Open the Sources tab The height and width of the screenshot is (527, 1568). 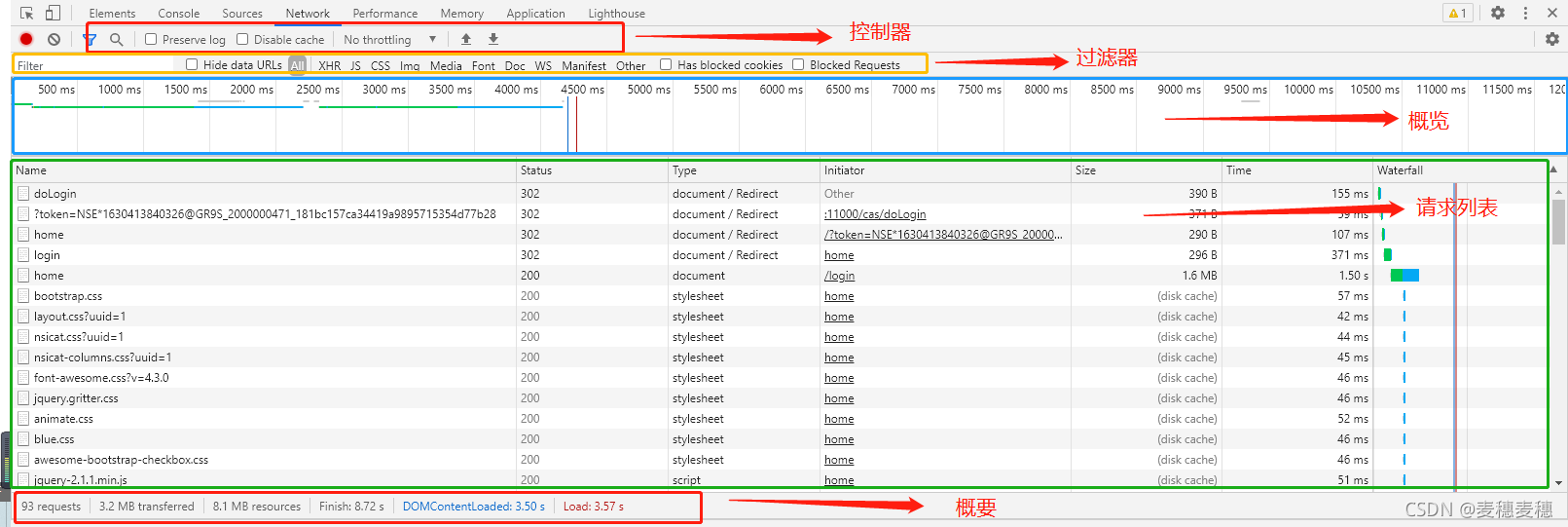pyautogui.click(x=242, y=14)
